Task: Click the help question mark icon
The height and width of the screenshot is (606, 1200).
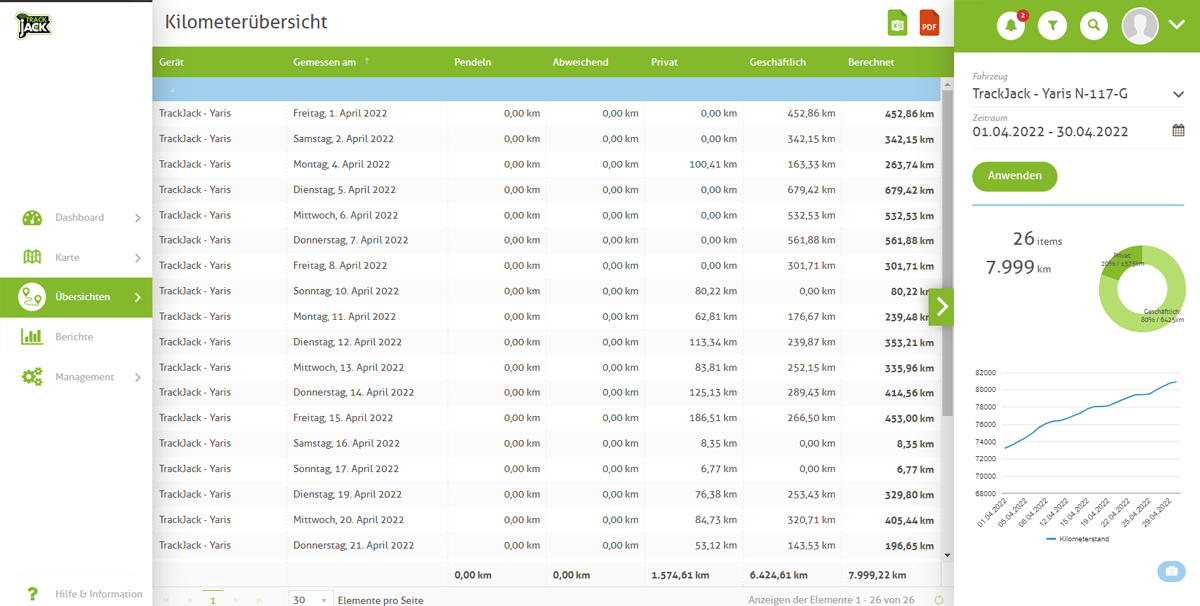Action: (33, 593)
